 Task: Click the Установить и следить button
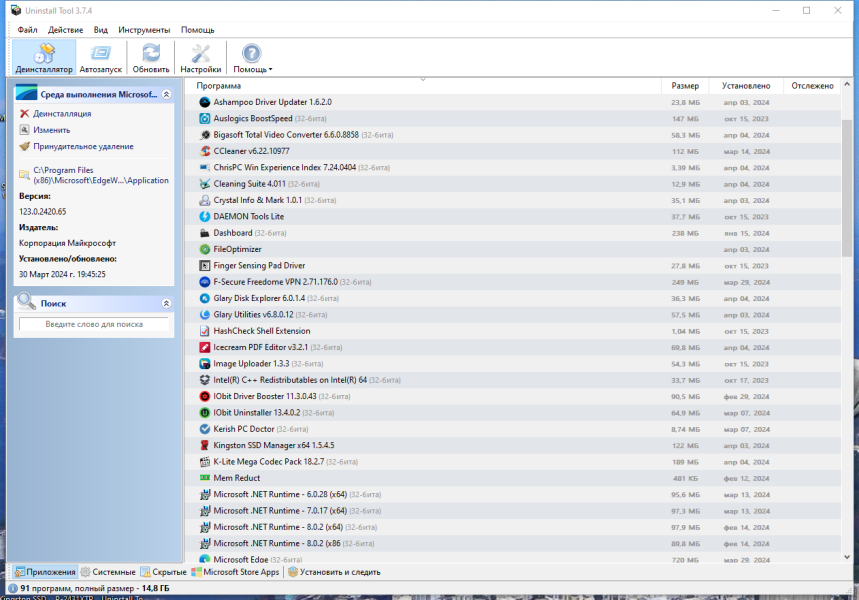tap(334, 572)
